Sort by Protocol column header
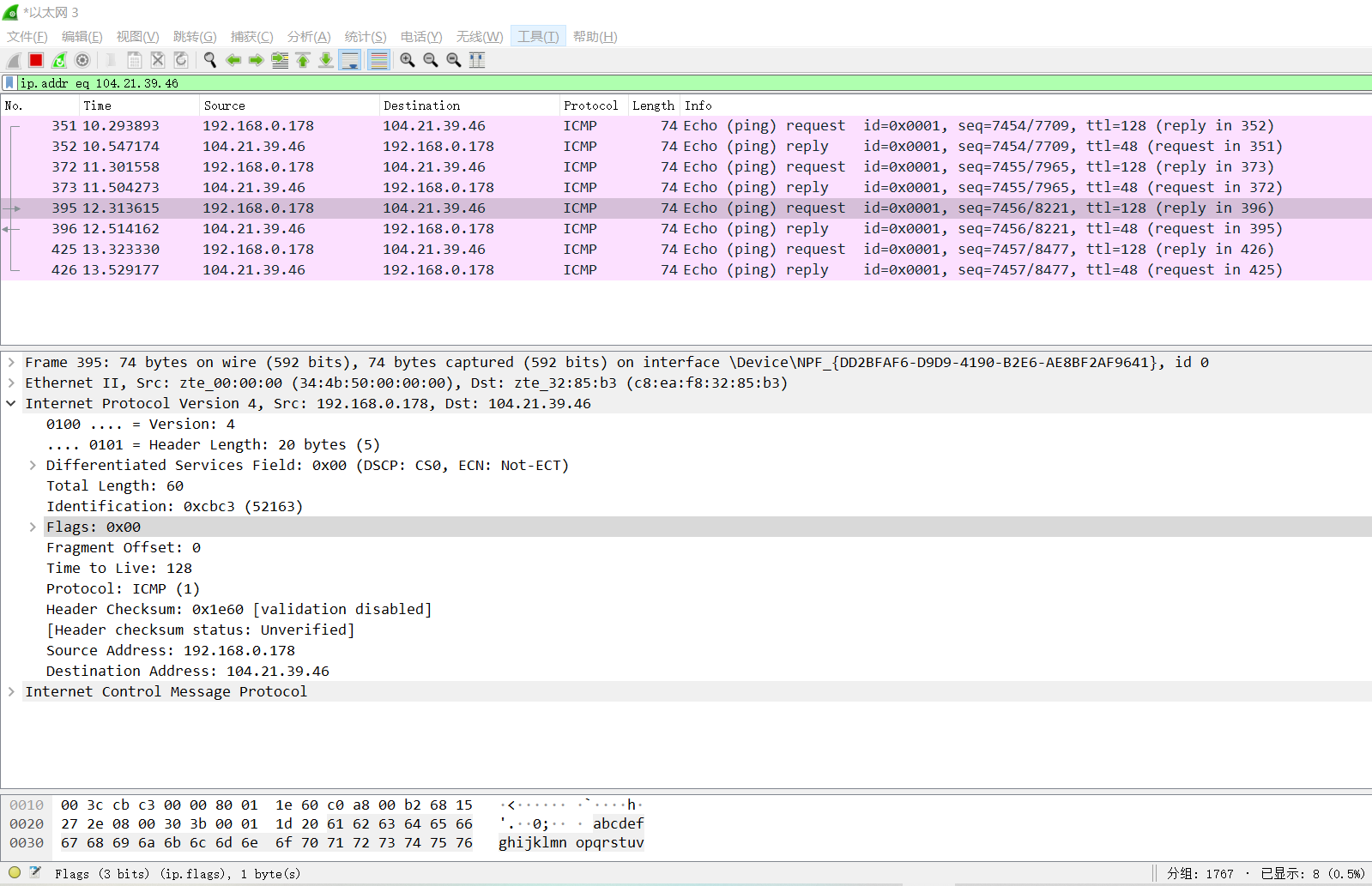This screenshot has width=1372, height=886. [x=594, y=105]
